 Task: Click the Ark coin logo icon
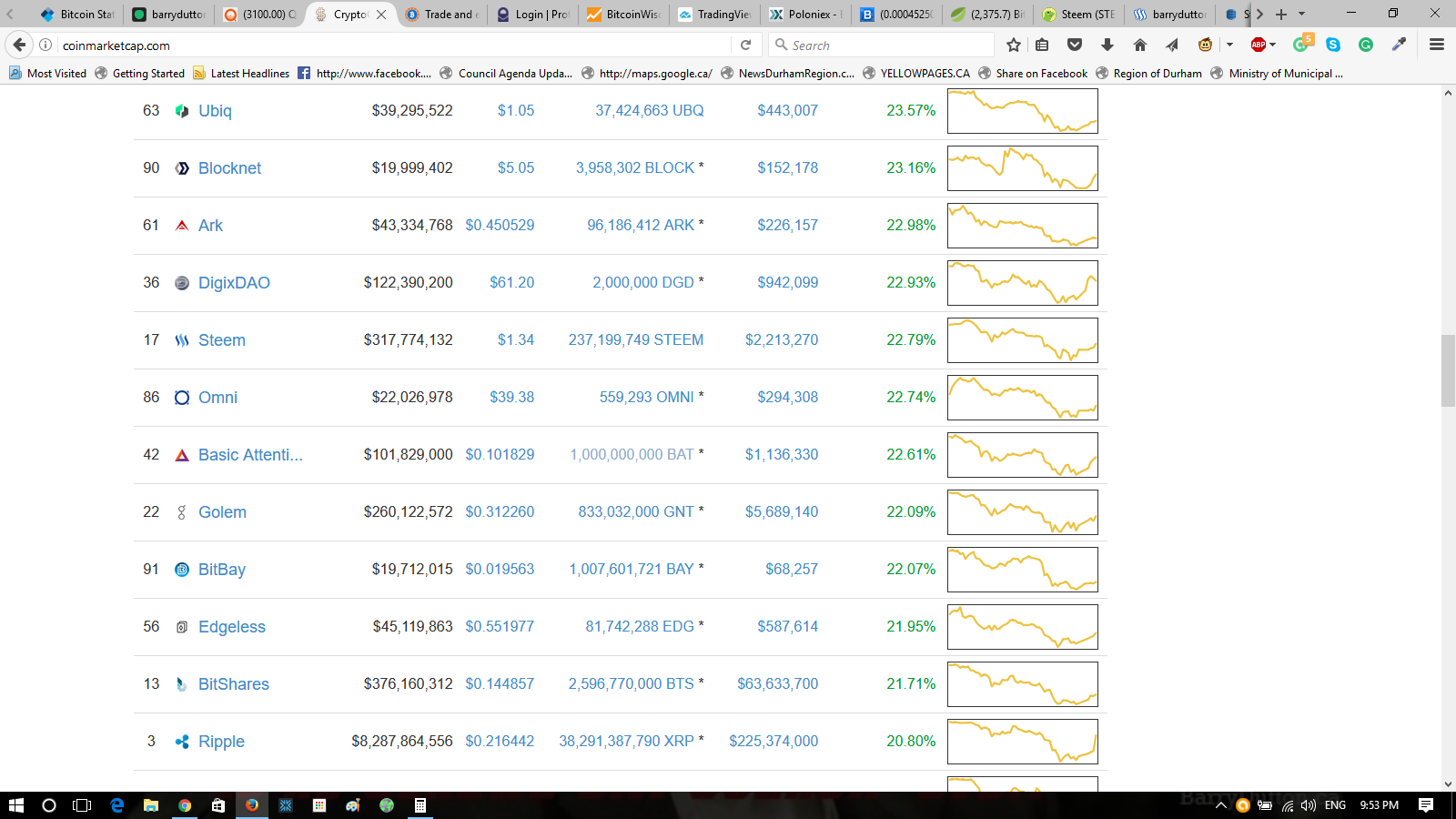(x=182, y=226)
